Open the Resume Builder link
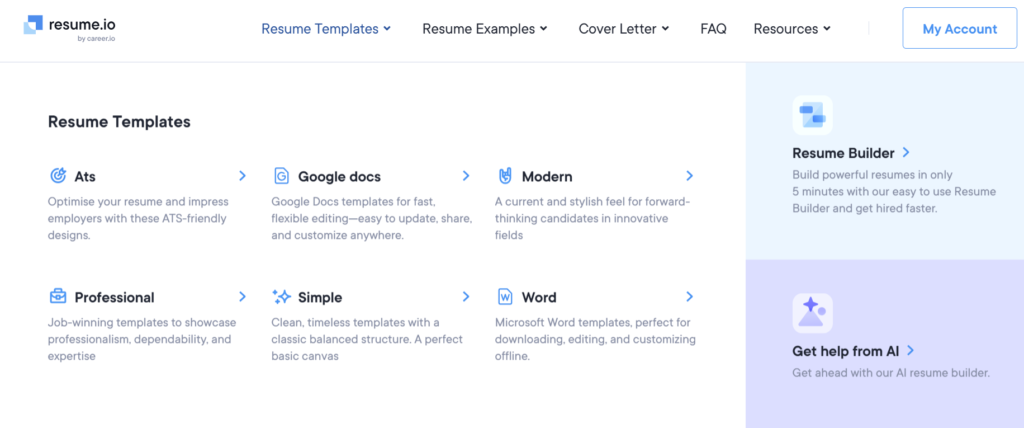Image resolution: width=1024 pixels, height=428 pixels. tap(850, 153)
